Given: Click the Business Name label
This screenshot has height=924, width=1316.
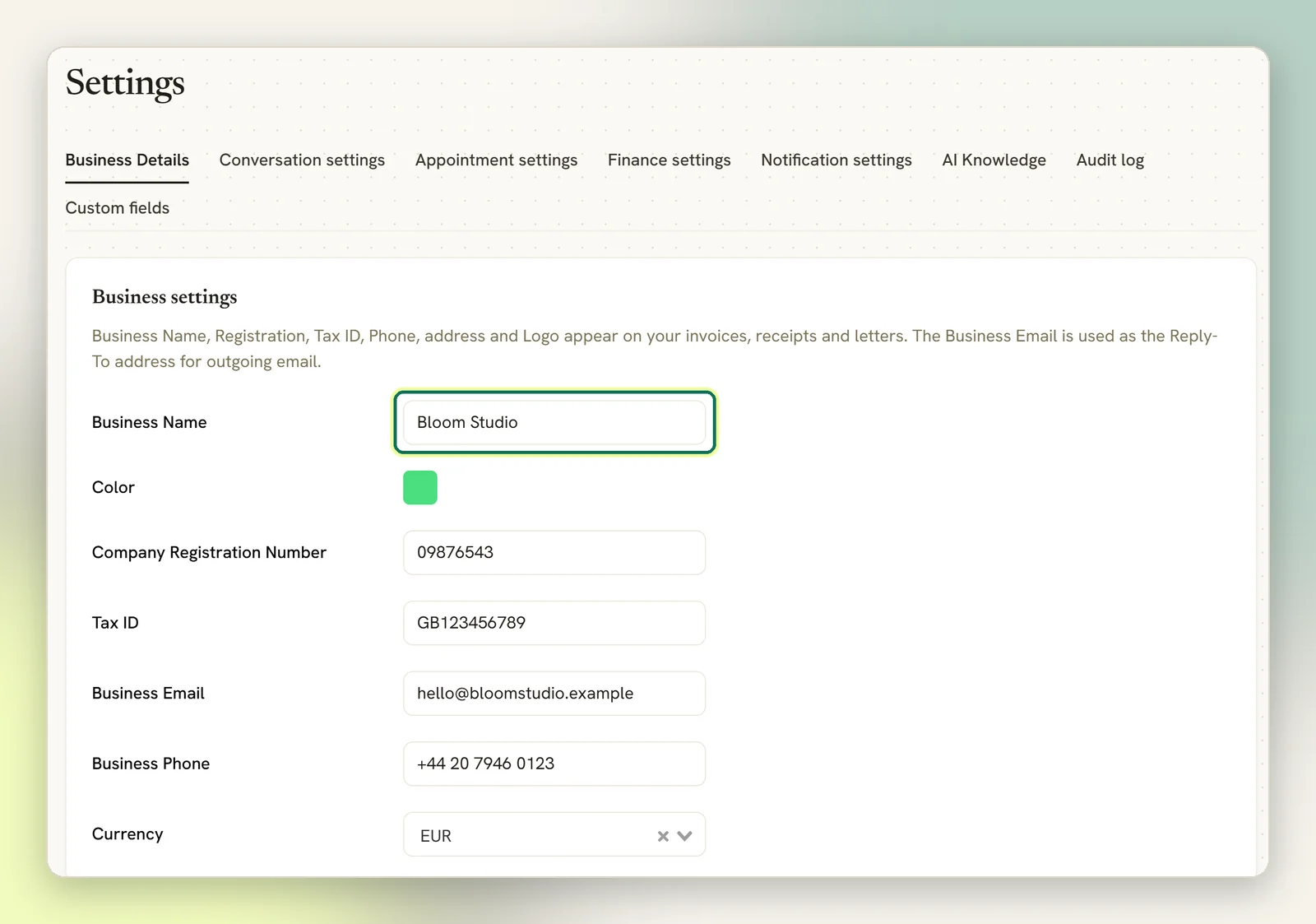Looking at the screenshot, I should pos(149,422).
